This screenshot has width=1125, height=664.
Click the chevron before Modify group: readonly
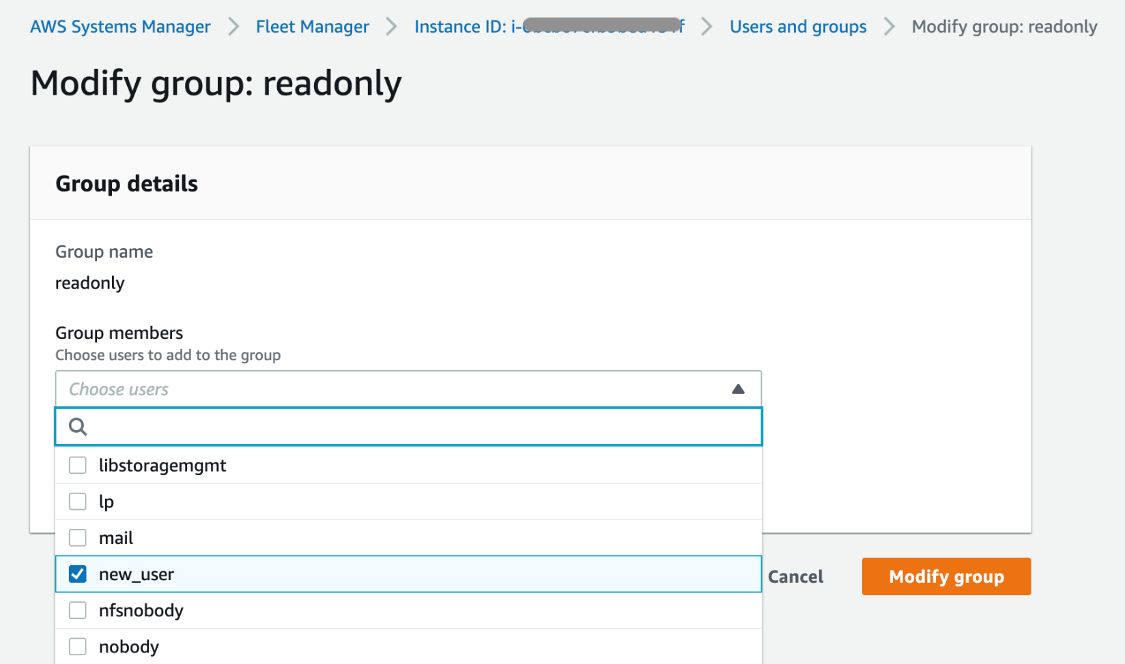pyautogui.click(x=888, y=26)
